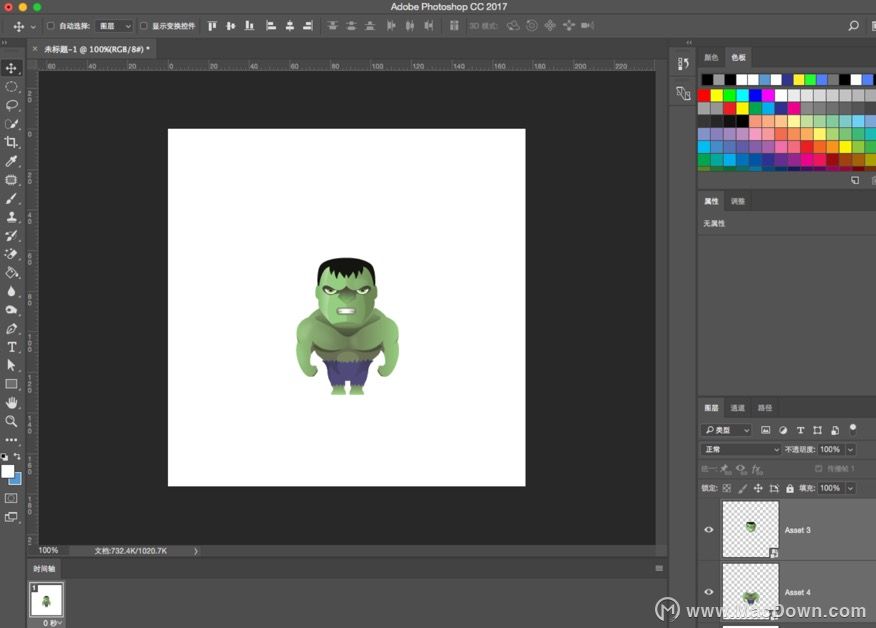Viewport: 876px width, 628px height.
Task: Select the Quick Selection tool
Action: (x=11, y=123)
